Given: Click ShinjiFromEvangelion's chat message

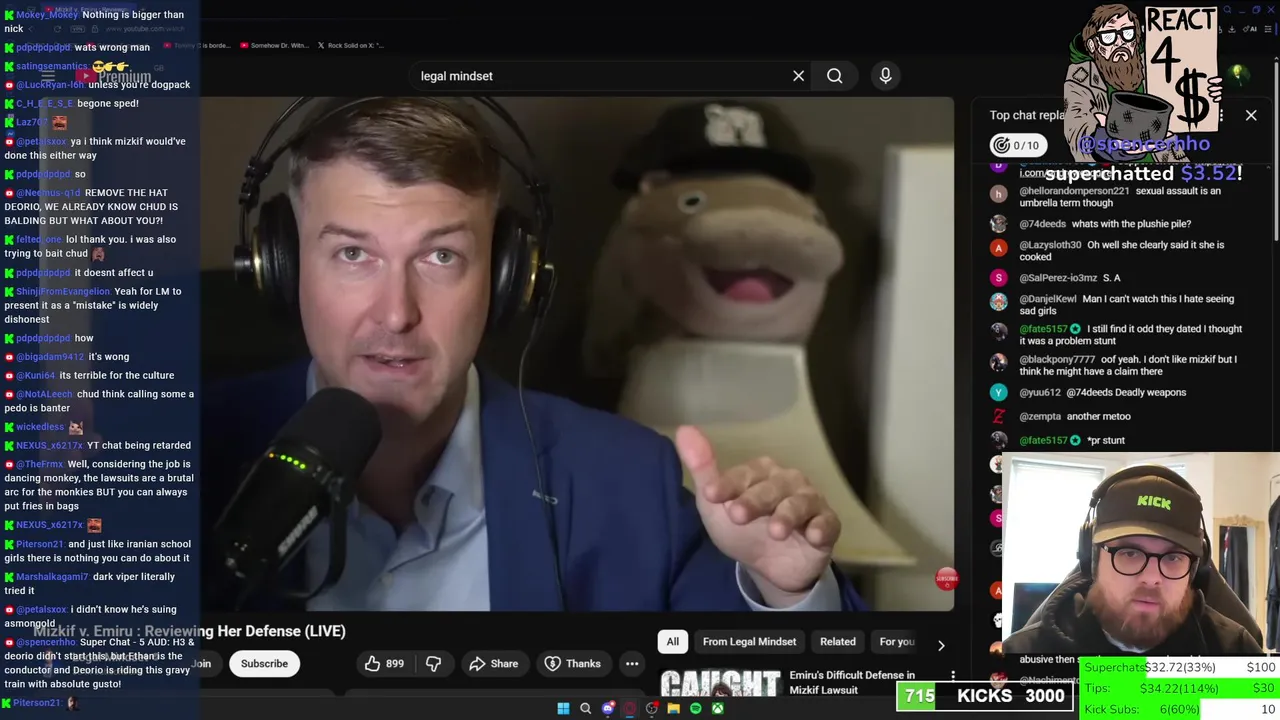Looking at the screenshot, I should 98,305.
